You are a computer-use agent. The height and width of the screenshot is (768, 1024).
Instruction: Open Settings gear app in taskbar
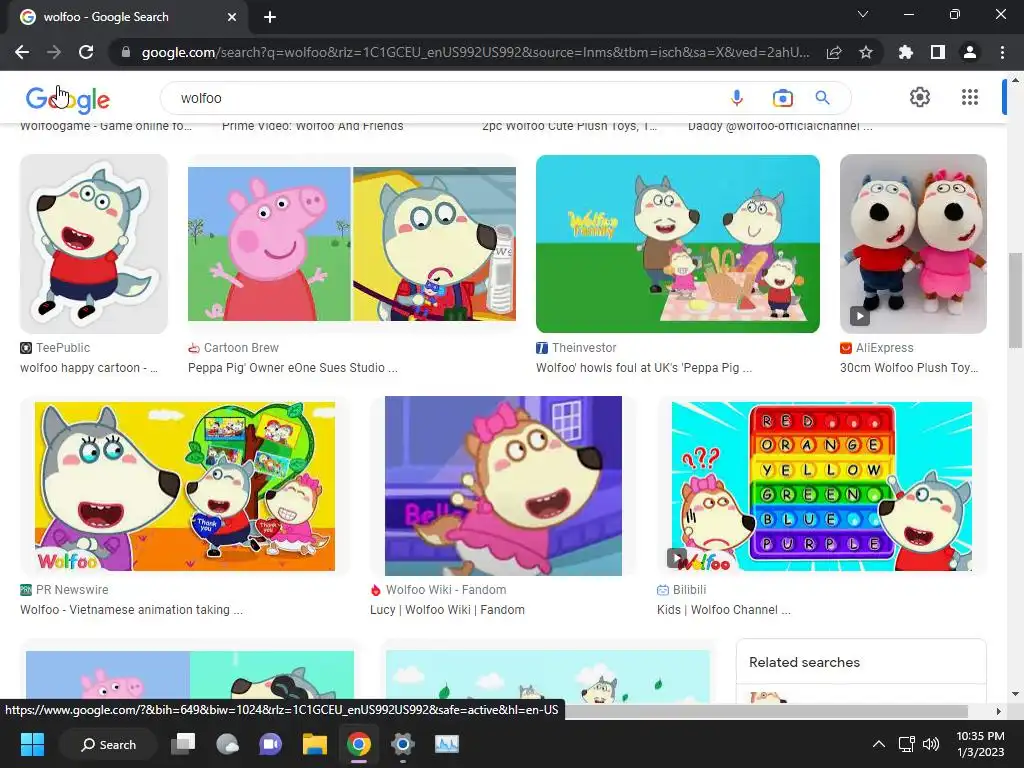coord(402,744)
